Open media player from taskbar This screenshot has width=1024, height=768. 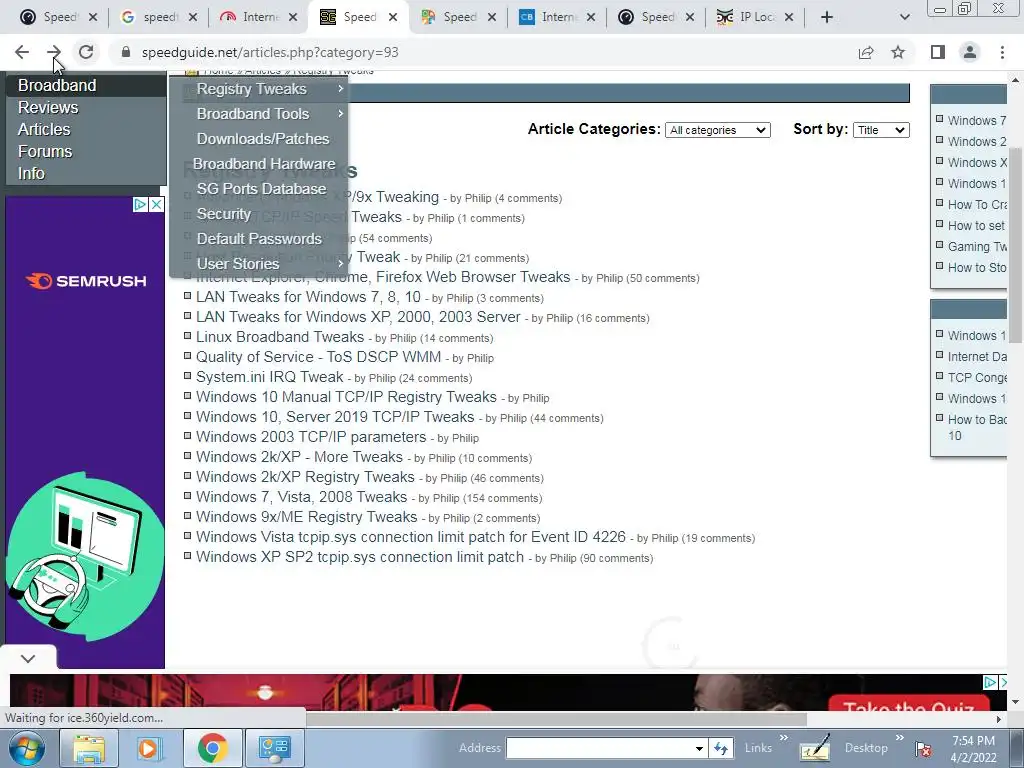pyautogui.click(x=149, y=748)
